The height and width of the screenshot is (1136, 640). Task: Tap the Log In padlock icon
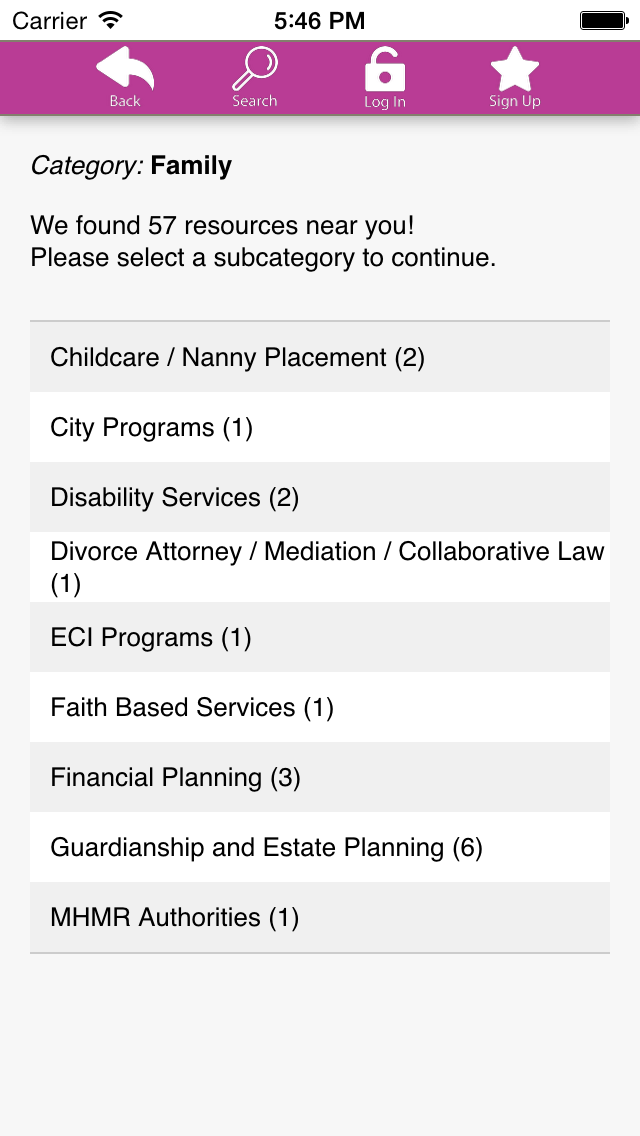(x=385, y=70)
